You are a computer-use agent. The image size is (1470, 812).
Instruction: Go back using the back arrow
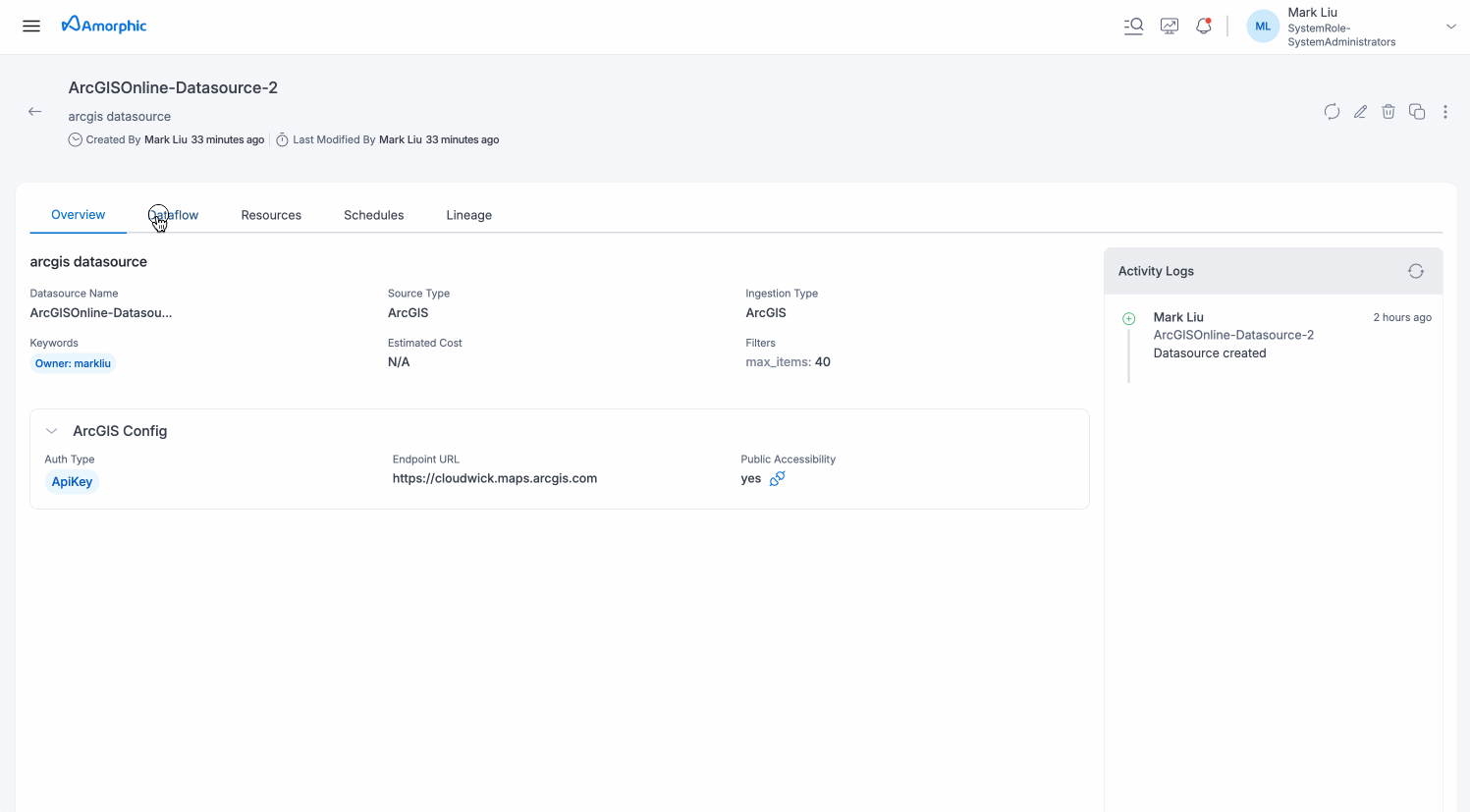click(34, 111)
